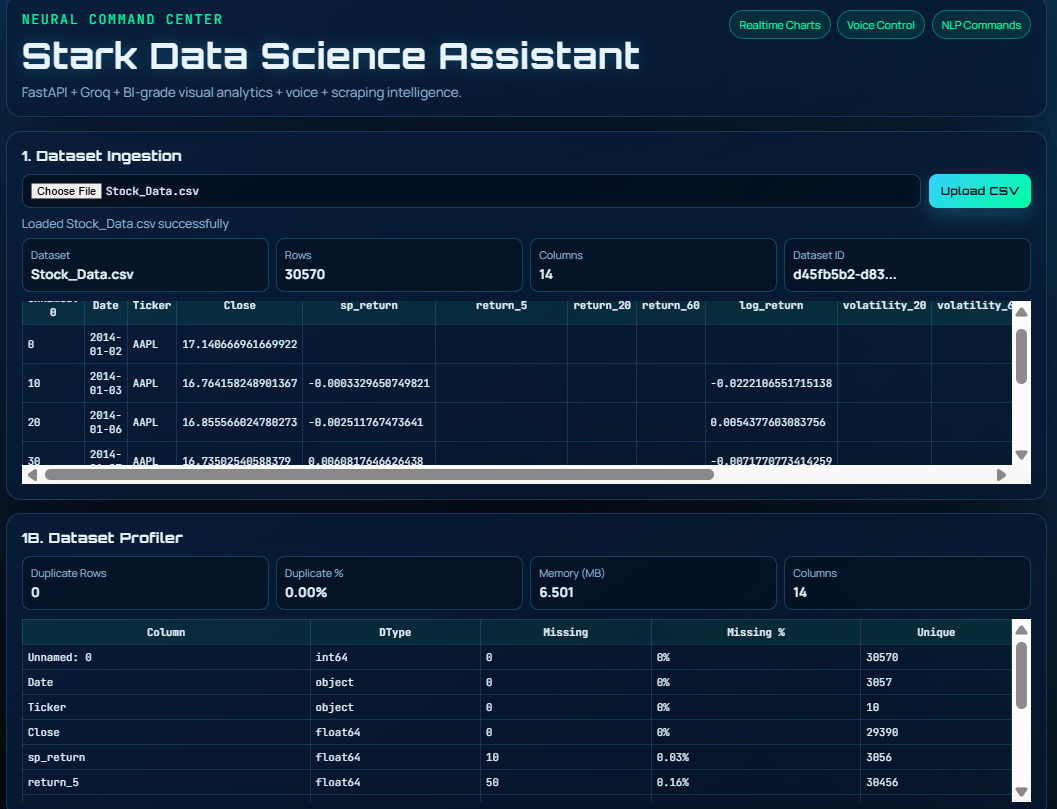The width and height of the screenshot is (1057, 809).
Task: Click profiler table scrollbar down arrow
Action: pos(1021,792)
